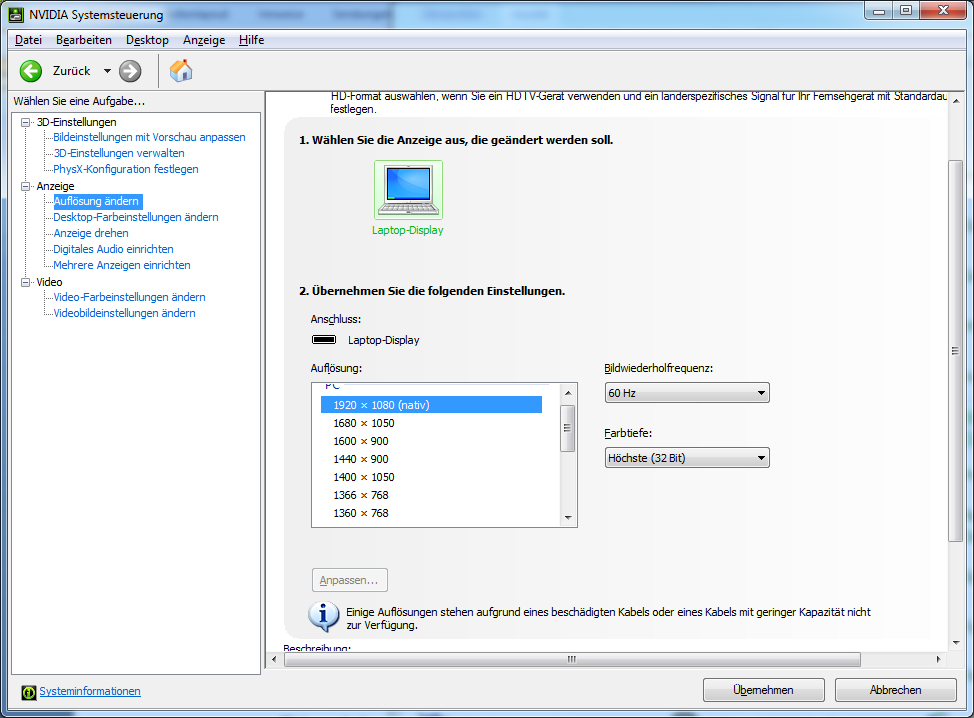Click the Abbrechen button
974x718 pixels.
(x=895, y=690)
